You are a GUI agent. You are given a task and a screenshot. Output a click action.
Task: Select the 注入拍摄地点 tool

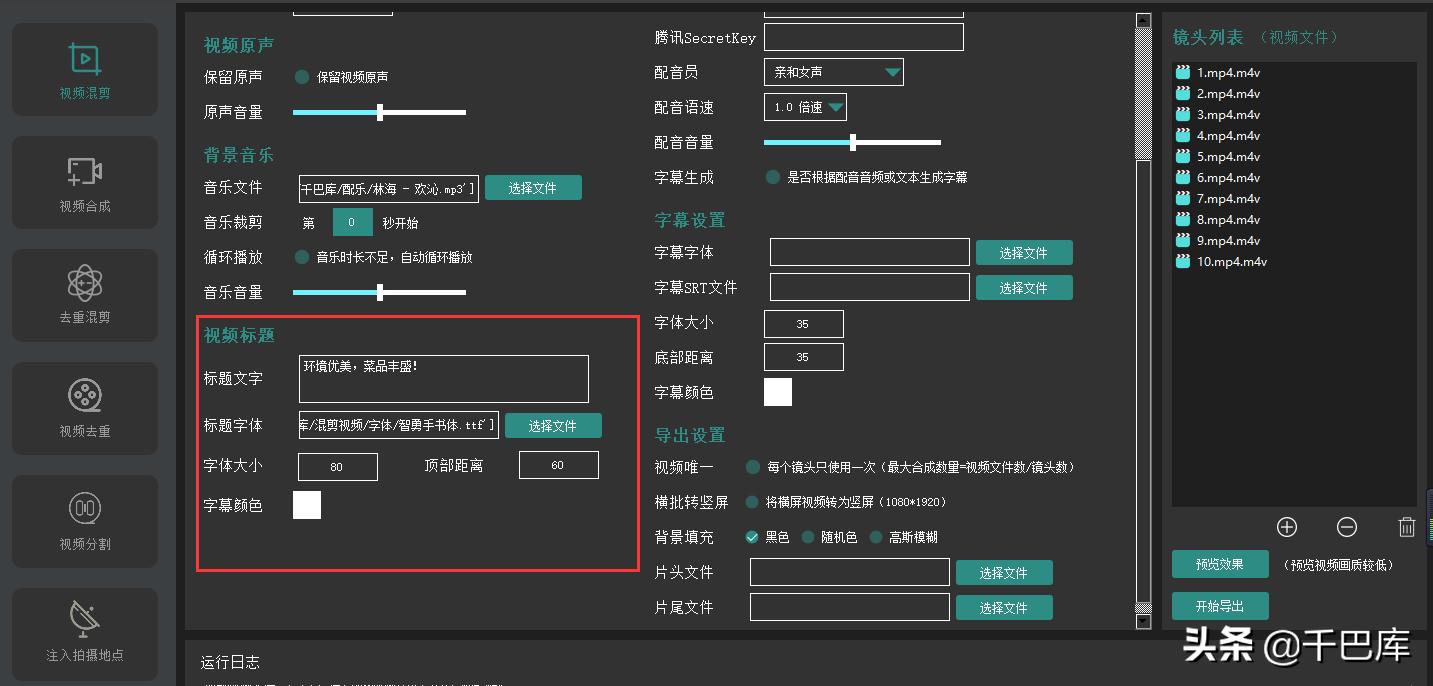click(x=84, y=634)
